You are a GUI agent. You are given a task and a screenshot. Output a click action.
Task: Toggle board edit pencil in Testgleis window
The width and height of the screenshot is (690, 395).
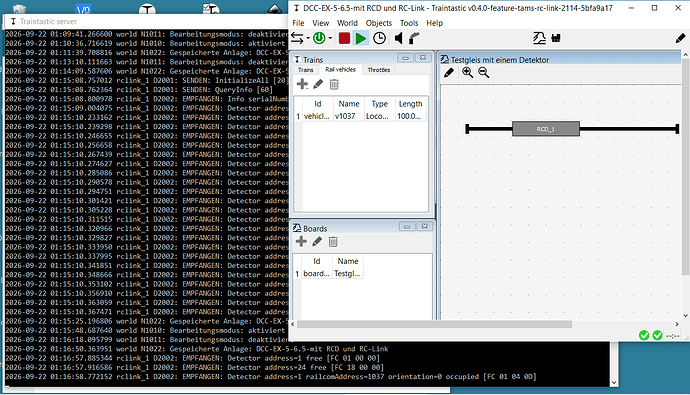449,73
